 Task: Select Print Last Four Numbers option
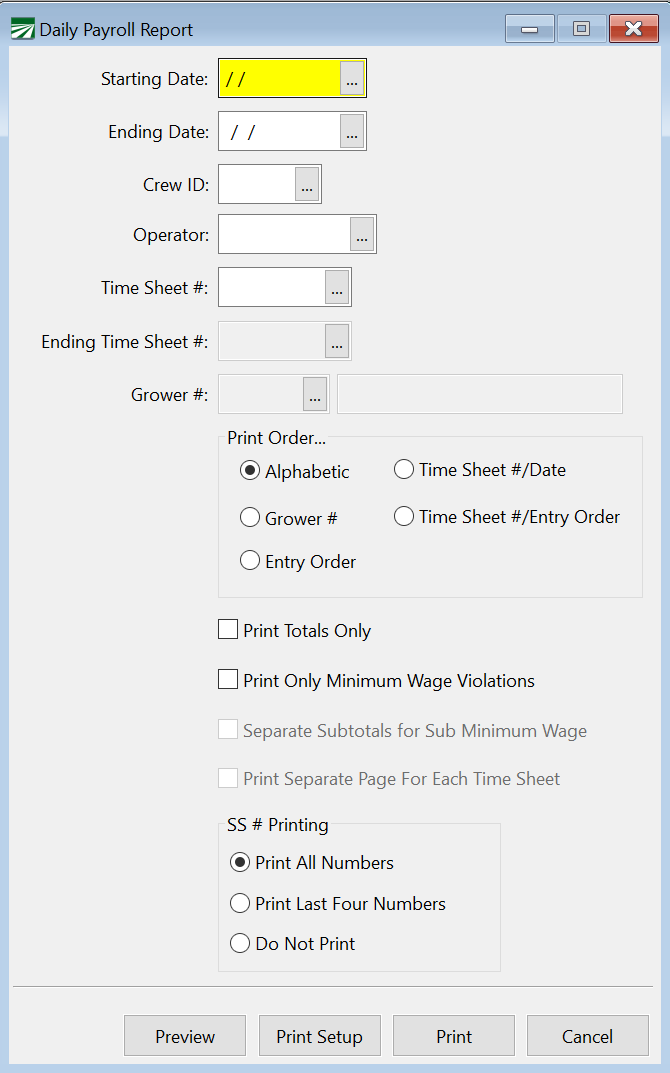tap(240, 903)
